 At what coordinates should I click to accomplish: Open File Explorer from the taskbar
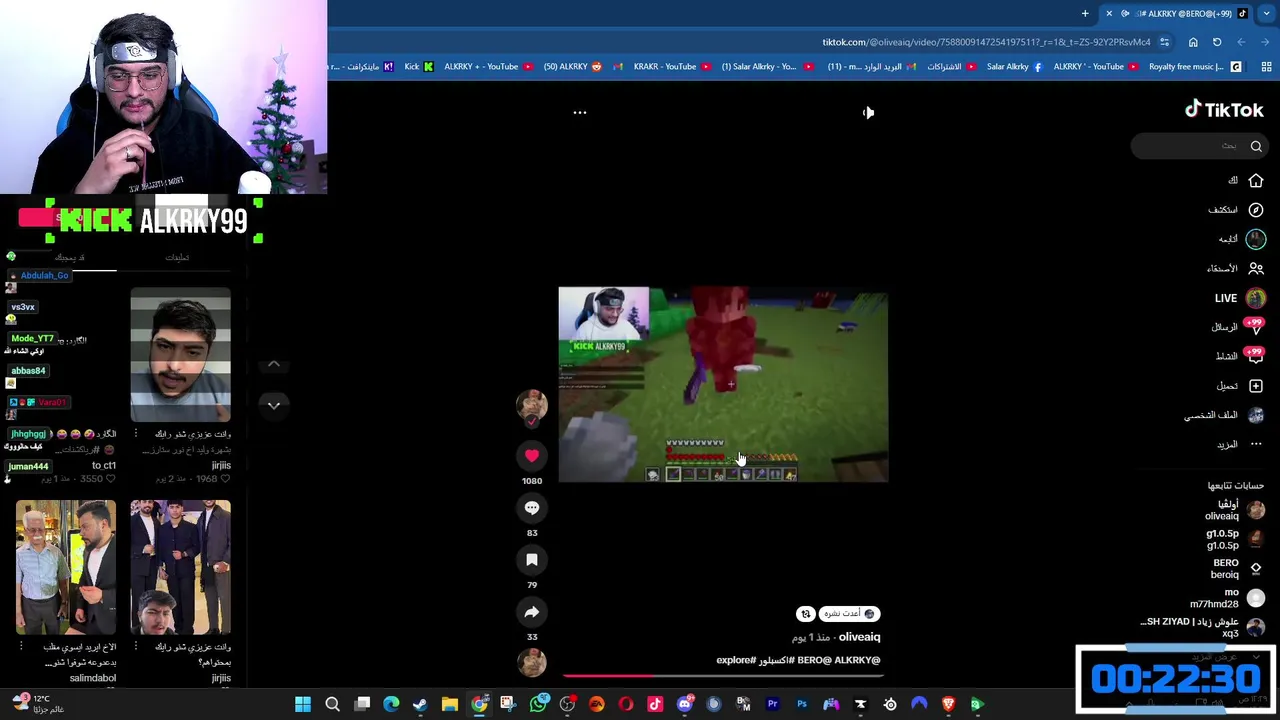(450, 705)
